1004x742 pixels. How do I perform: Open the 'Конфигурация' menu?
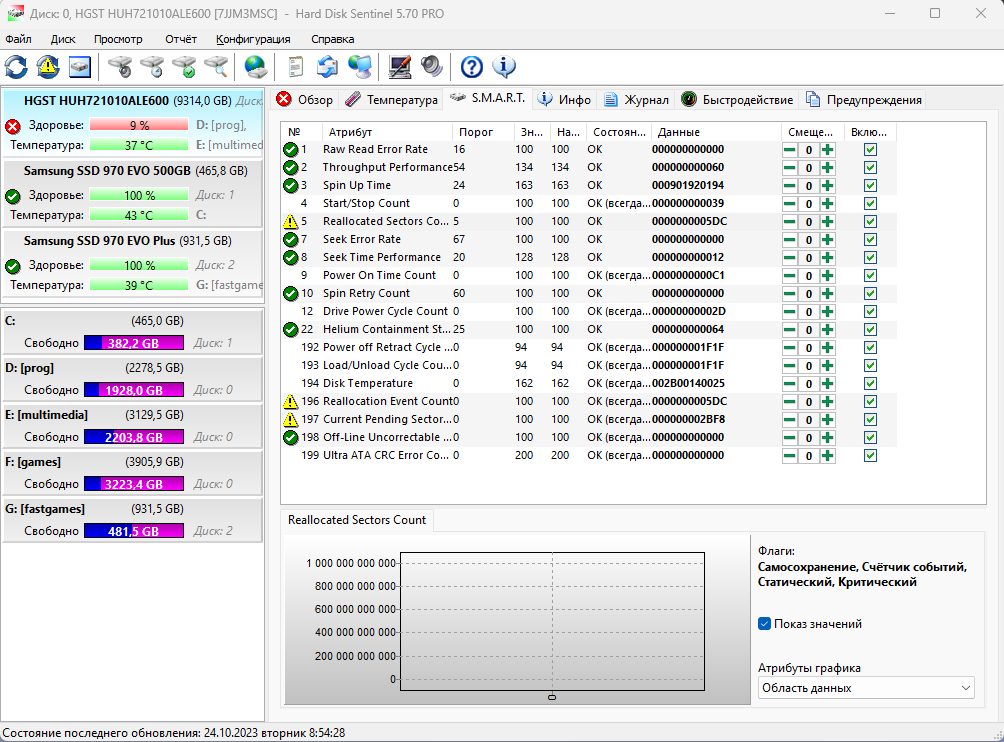(253, 39)
